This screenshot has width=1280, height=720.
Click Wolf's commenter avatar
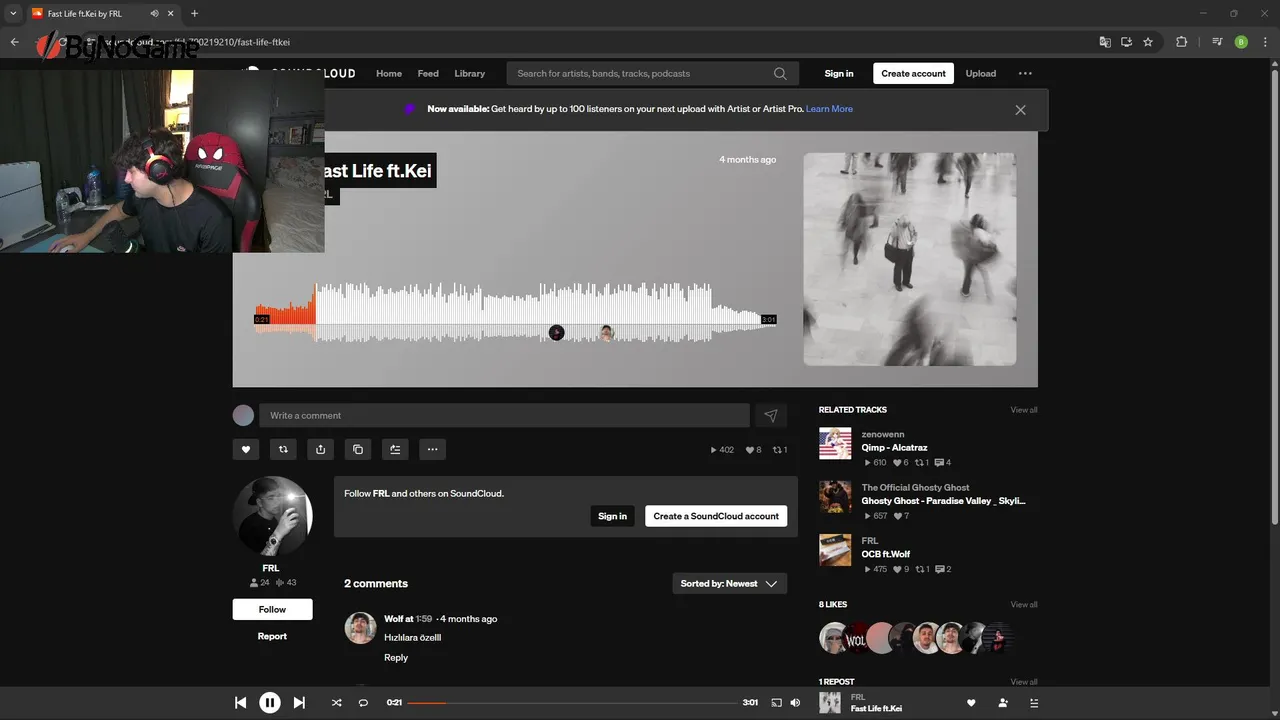tap(360, 628)
